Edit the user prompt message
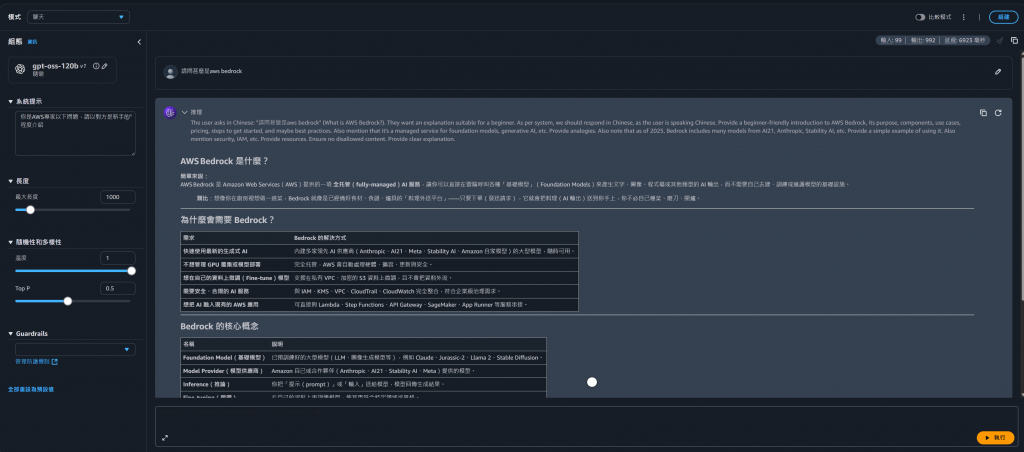Screen dimensions: 1024x452 click(998, 72)
